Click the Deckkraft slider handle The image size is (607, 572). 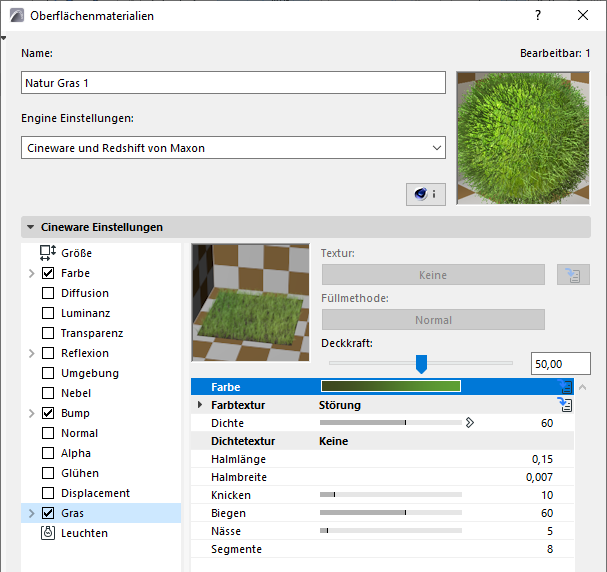pos(421,363)
